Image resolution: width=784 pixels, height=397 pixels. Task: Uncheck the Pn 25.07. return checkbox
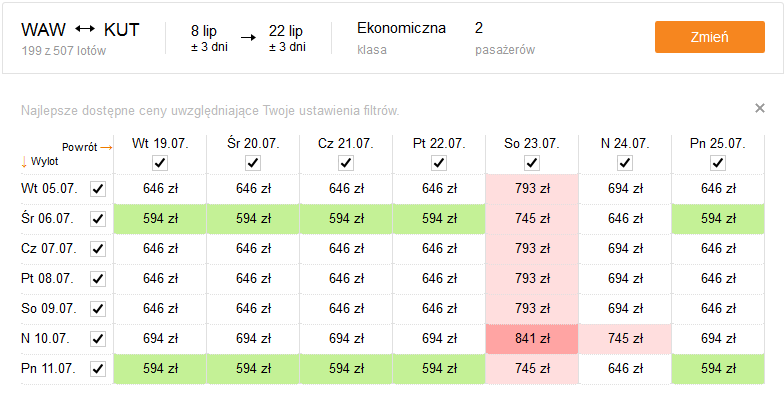(x=718, y=163)
